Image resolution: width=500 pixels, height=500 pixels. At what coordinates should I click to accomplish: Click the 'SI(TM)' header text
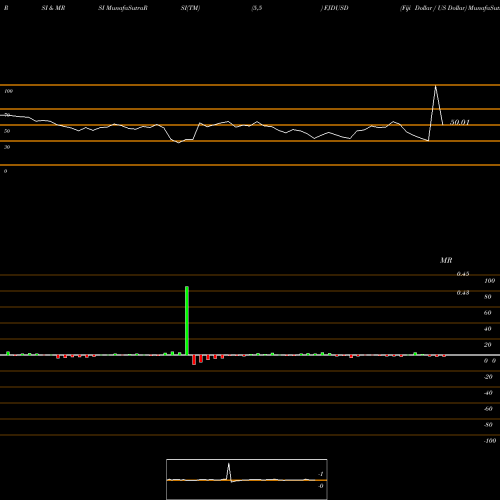(x=190, y=8)
